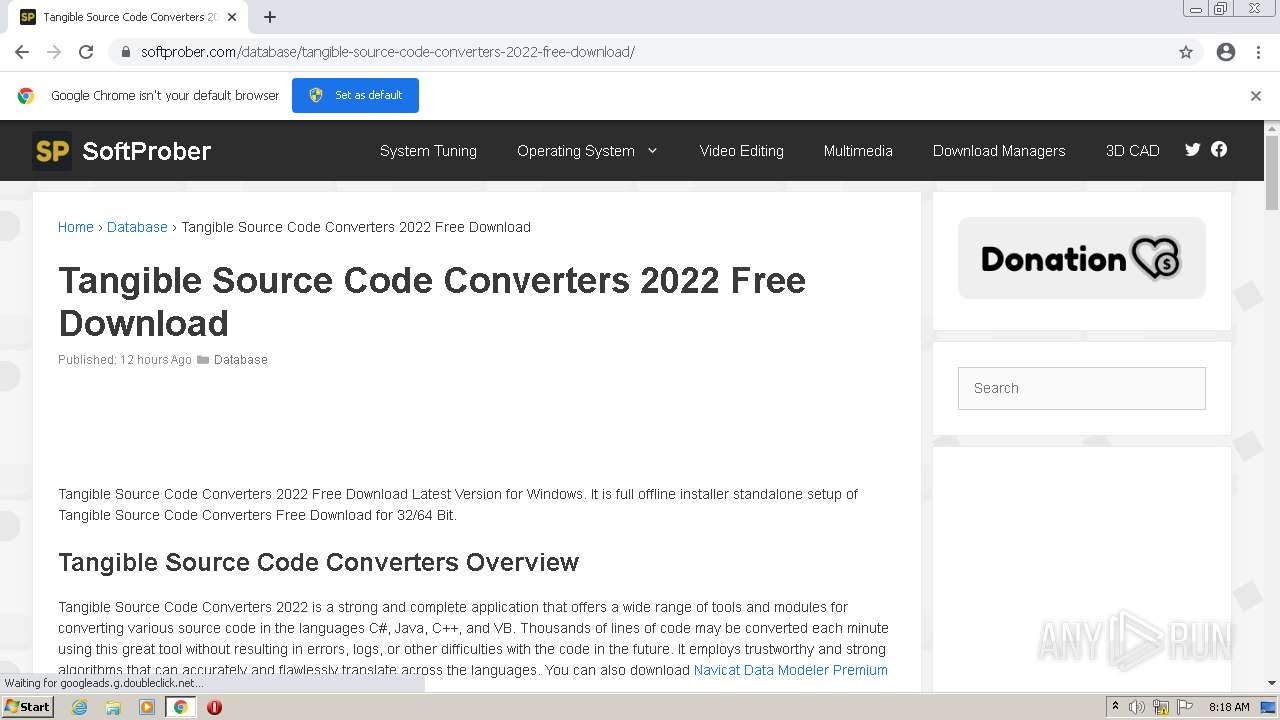Expand the Operating System dropdown chevron
Image resolution: width=1280 pixels, height=720 pixels.
coord(653,151)
